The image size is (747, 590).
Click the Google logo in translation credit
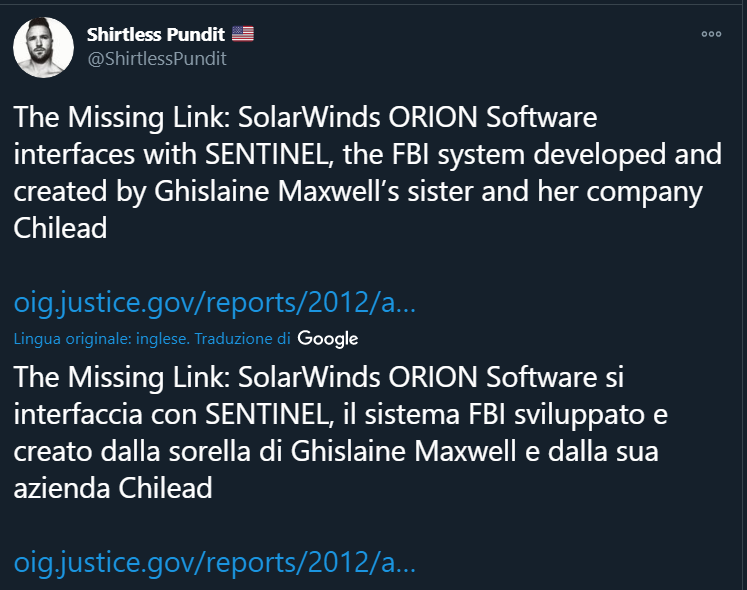pos(328,339)
